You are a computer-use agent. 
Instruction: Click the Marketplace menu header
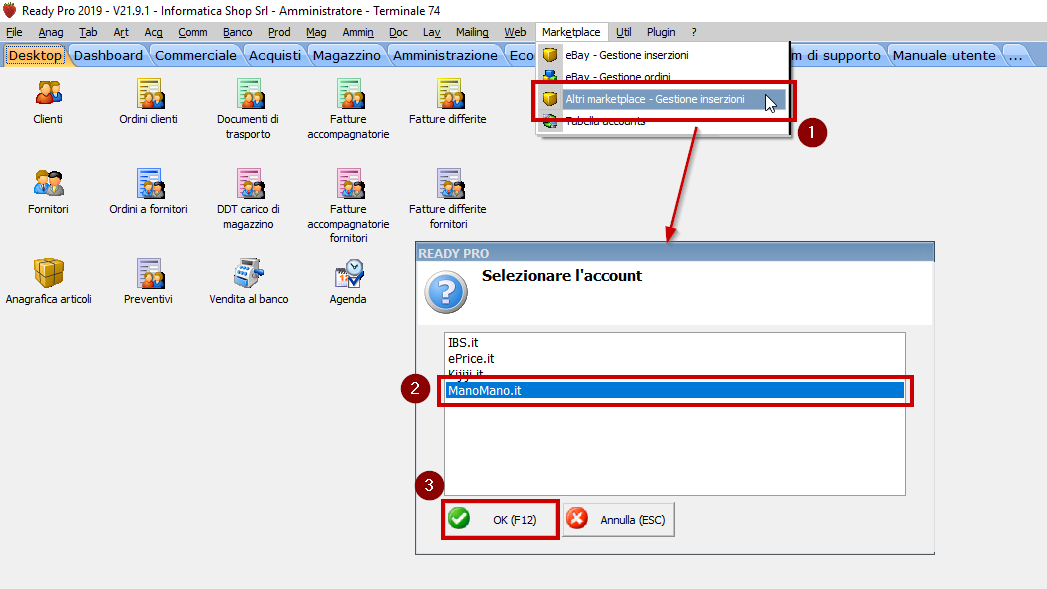571,32
